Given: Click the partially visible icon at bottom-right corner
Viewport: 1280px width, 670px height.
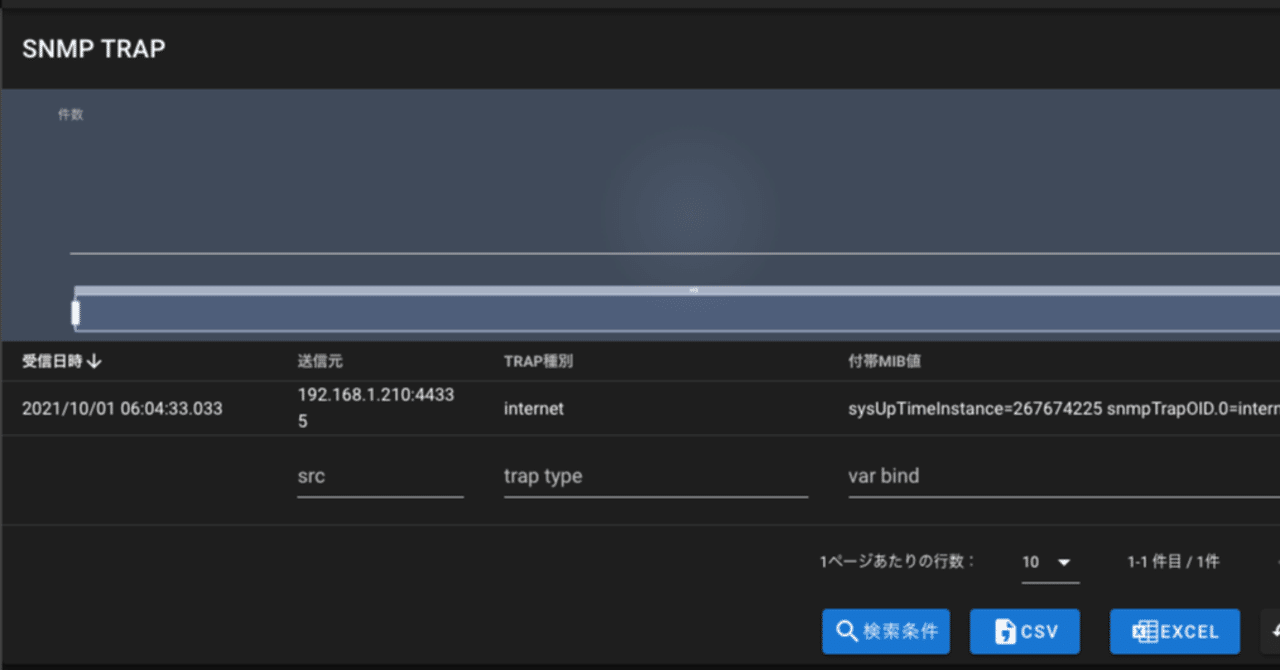Looking at the screenshot, I should (1272, 631).
